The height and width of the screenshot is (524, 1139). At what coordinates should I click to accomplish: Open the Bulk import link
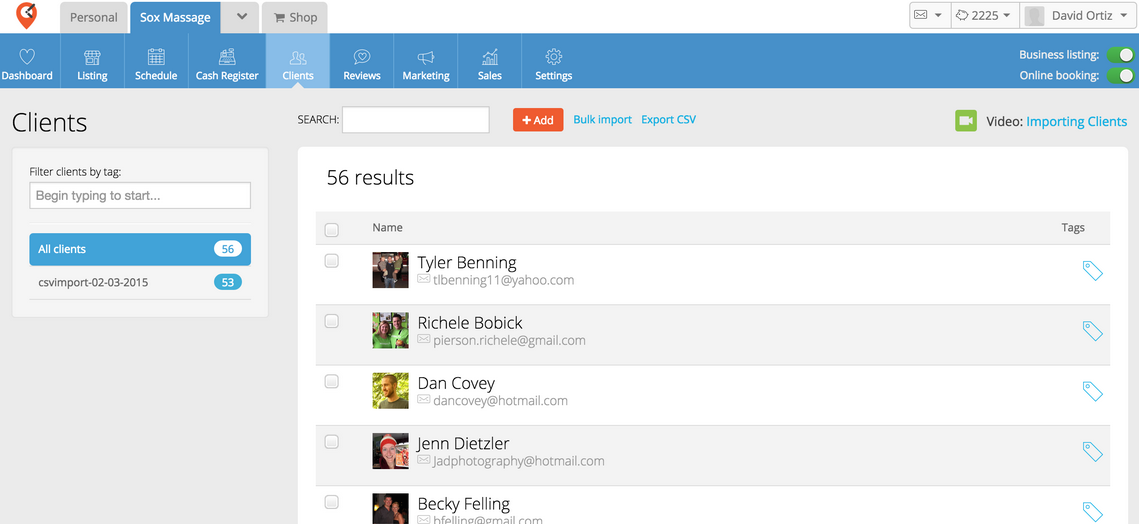(602, 120)
